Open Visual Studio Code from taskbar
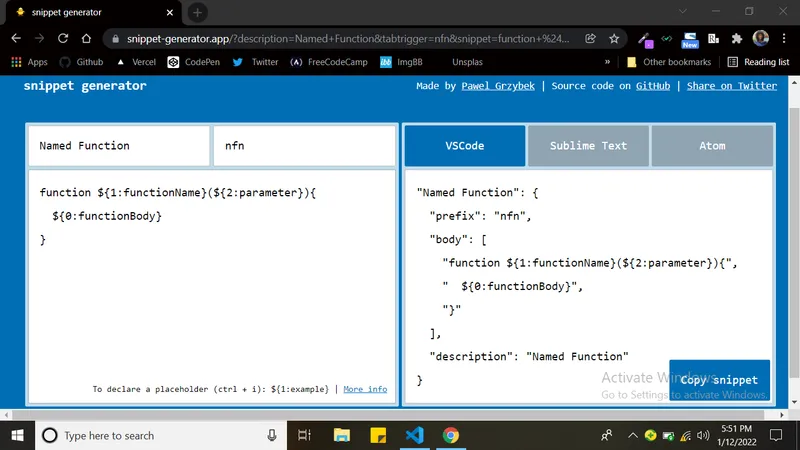The height and width of the screenshot is (450, 800). (415, 436)
